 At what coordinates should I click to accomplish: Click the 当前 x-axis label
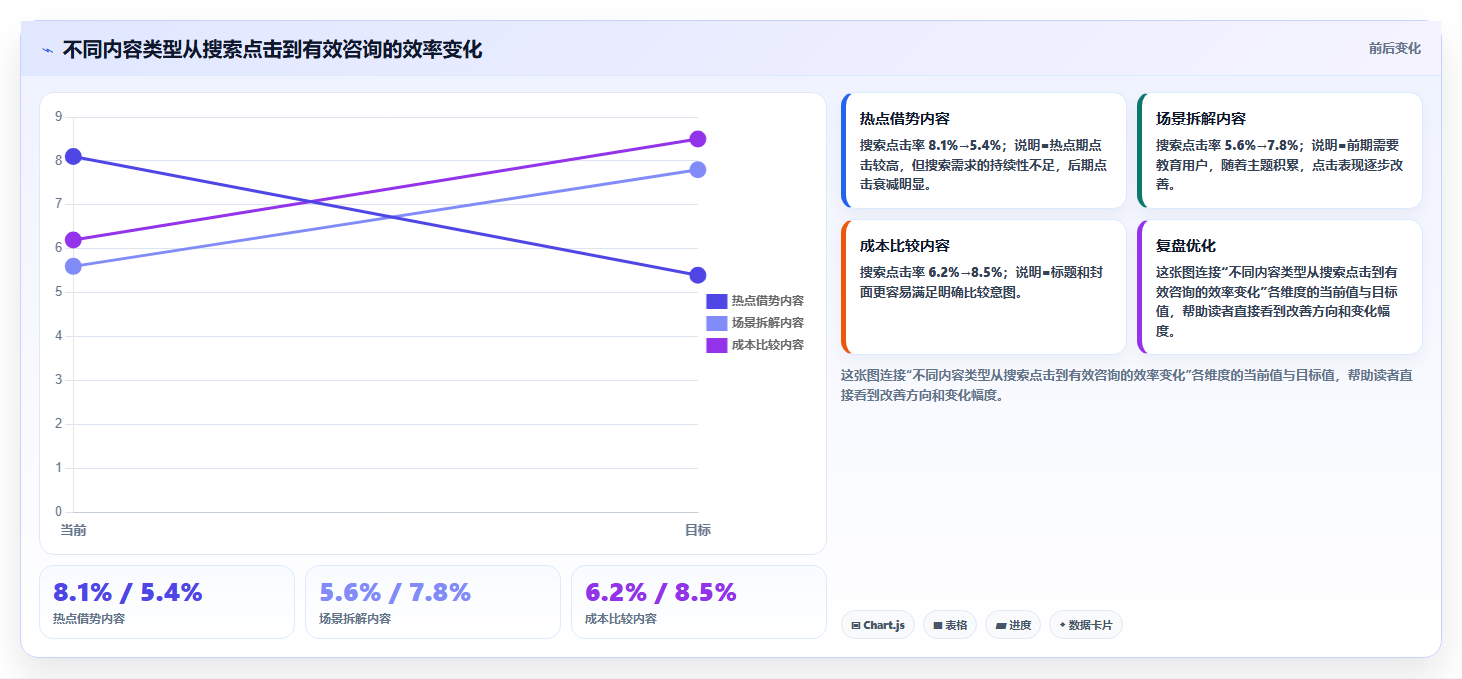point(73,530)
